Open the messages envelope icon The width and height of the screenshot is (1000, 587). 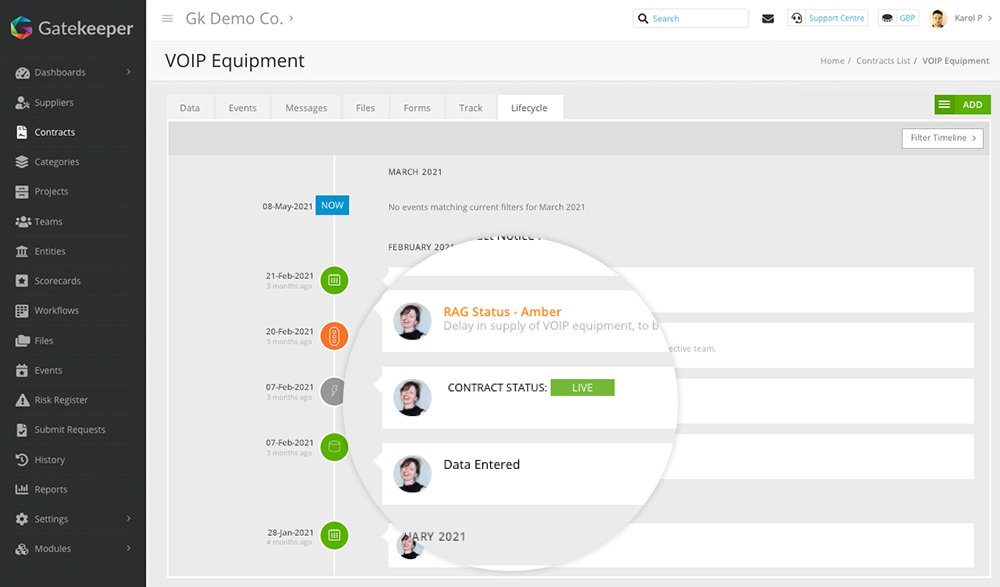[768, 18]
